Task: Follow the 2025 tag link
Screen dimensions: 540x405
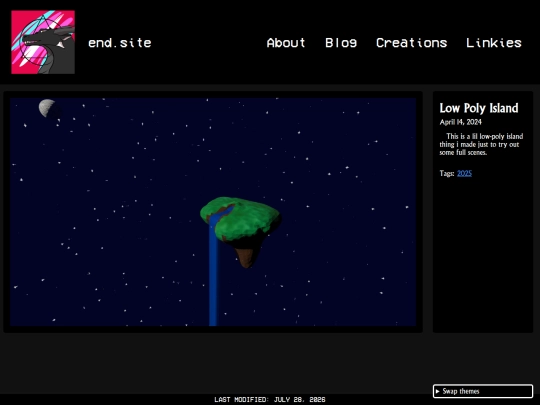Action: point(464,173)
